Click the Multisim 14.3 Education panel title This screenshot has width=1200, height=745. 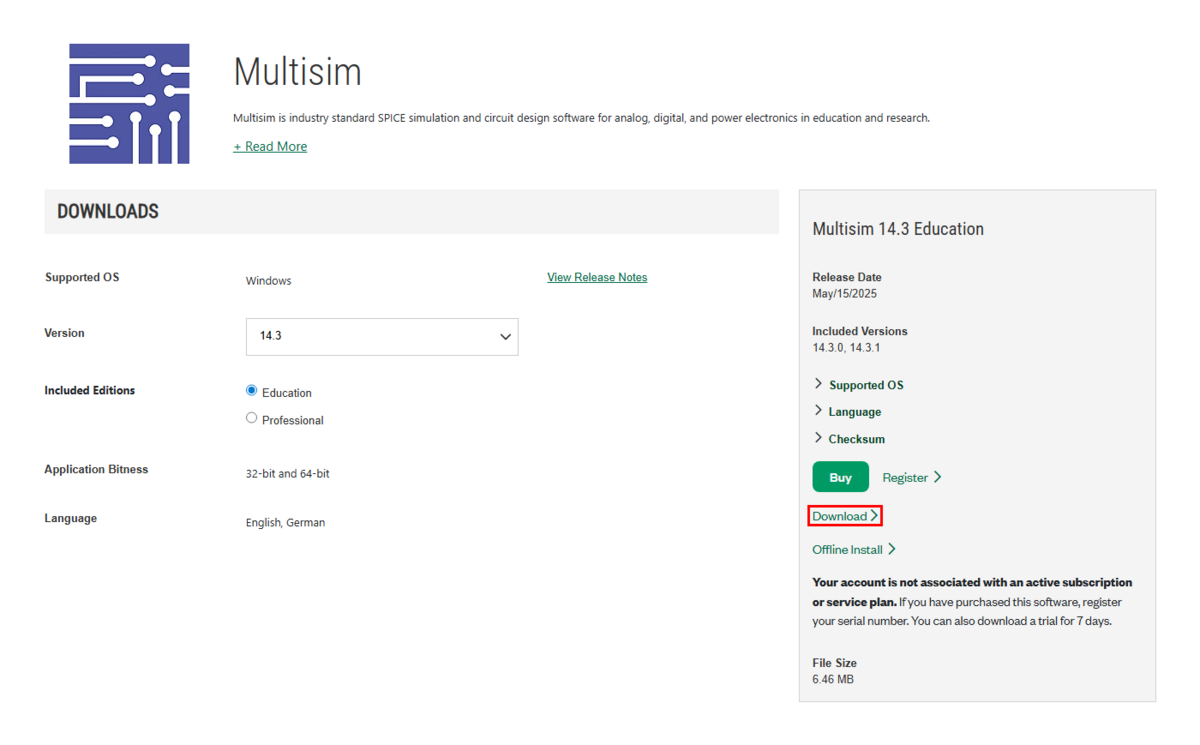[898, 229]
